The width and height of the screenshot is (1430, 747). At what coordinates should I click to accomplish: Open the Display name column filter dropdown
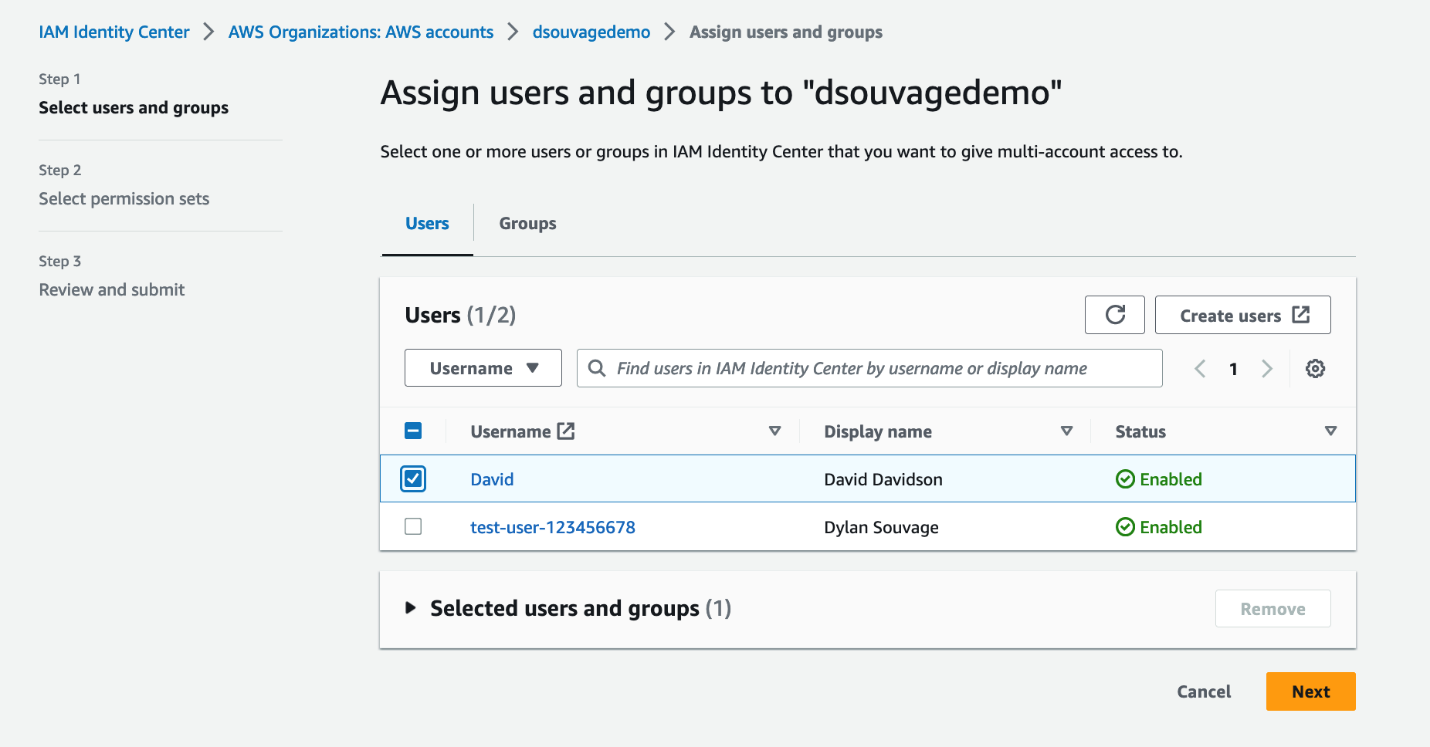pos(1066,430)
